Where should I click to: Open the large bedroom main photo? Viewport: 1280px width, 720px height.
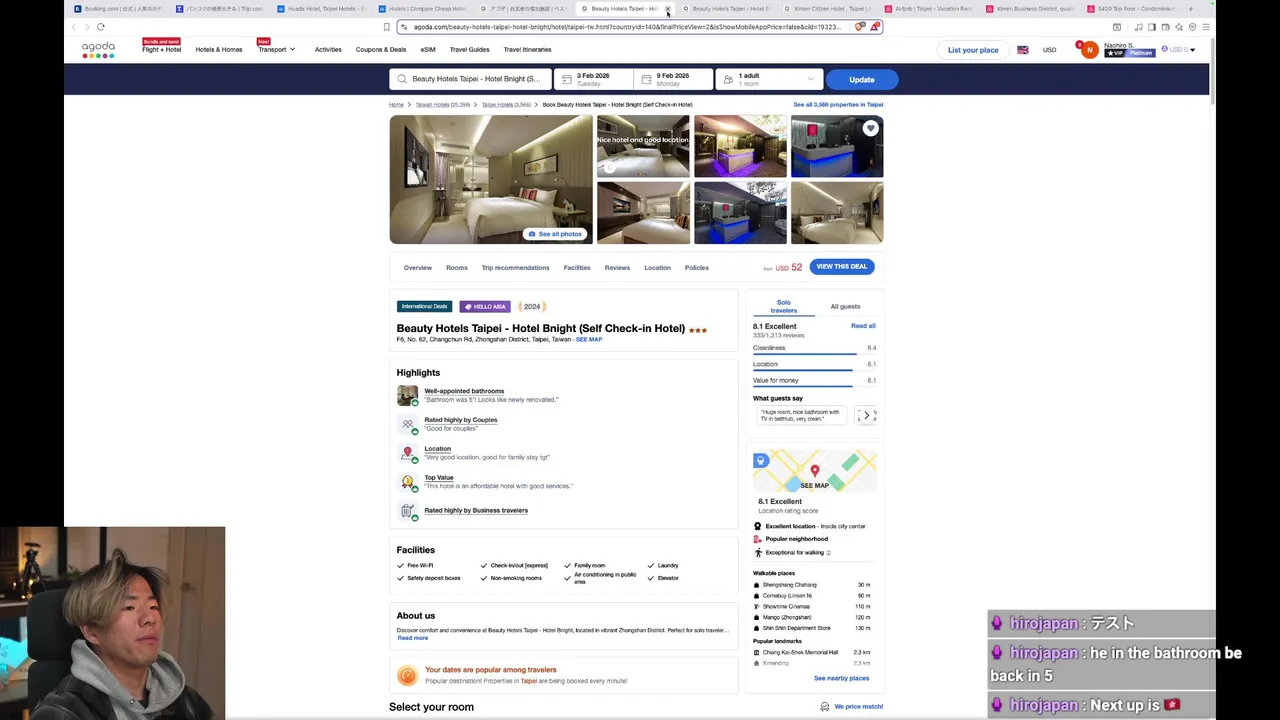[490, 180]
